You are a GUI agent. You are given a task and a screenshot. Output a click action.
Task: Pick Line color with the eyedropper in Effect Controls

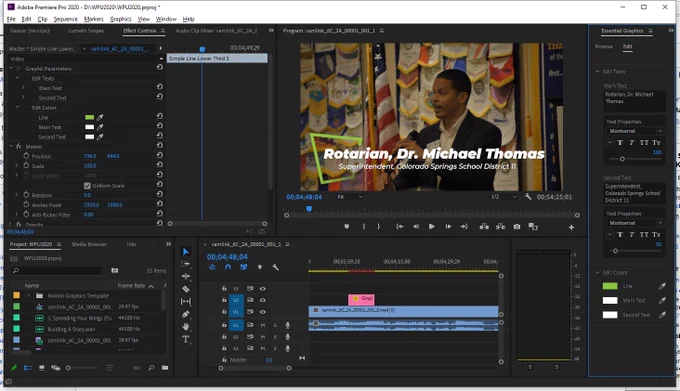coord(100,117)
